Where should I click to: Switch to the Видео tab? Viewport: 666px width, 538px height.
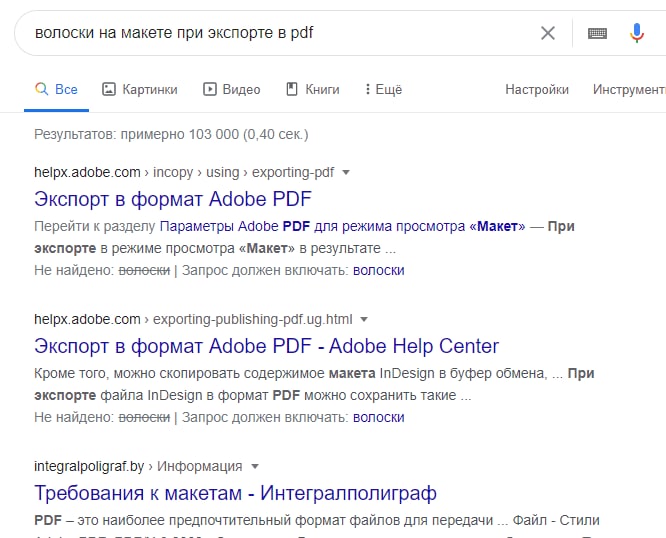(231, 89)
